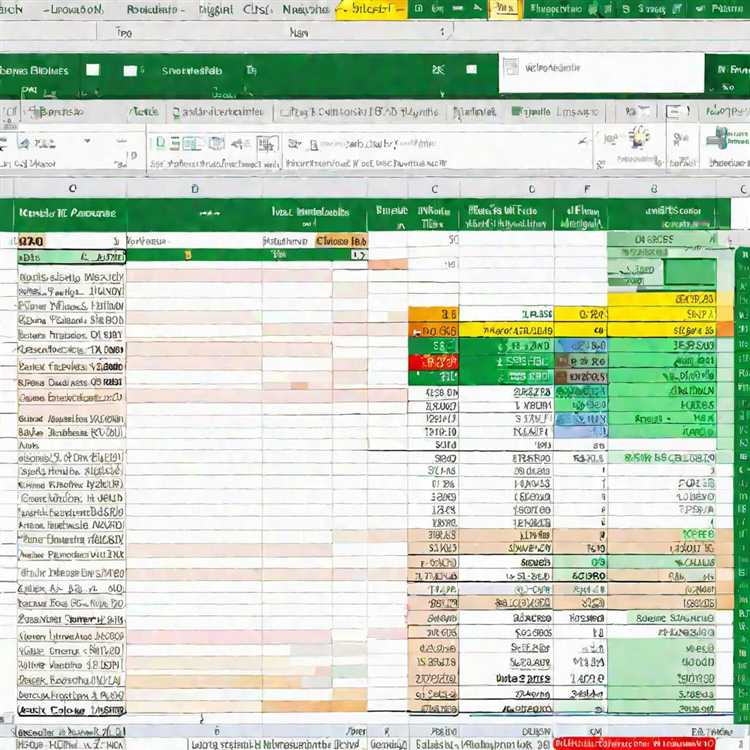750x750 pixels.
Task: Open the small dropdown arrow in left ribbon group
Action: pyautogui.click(x=87, y=141)
